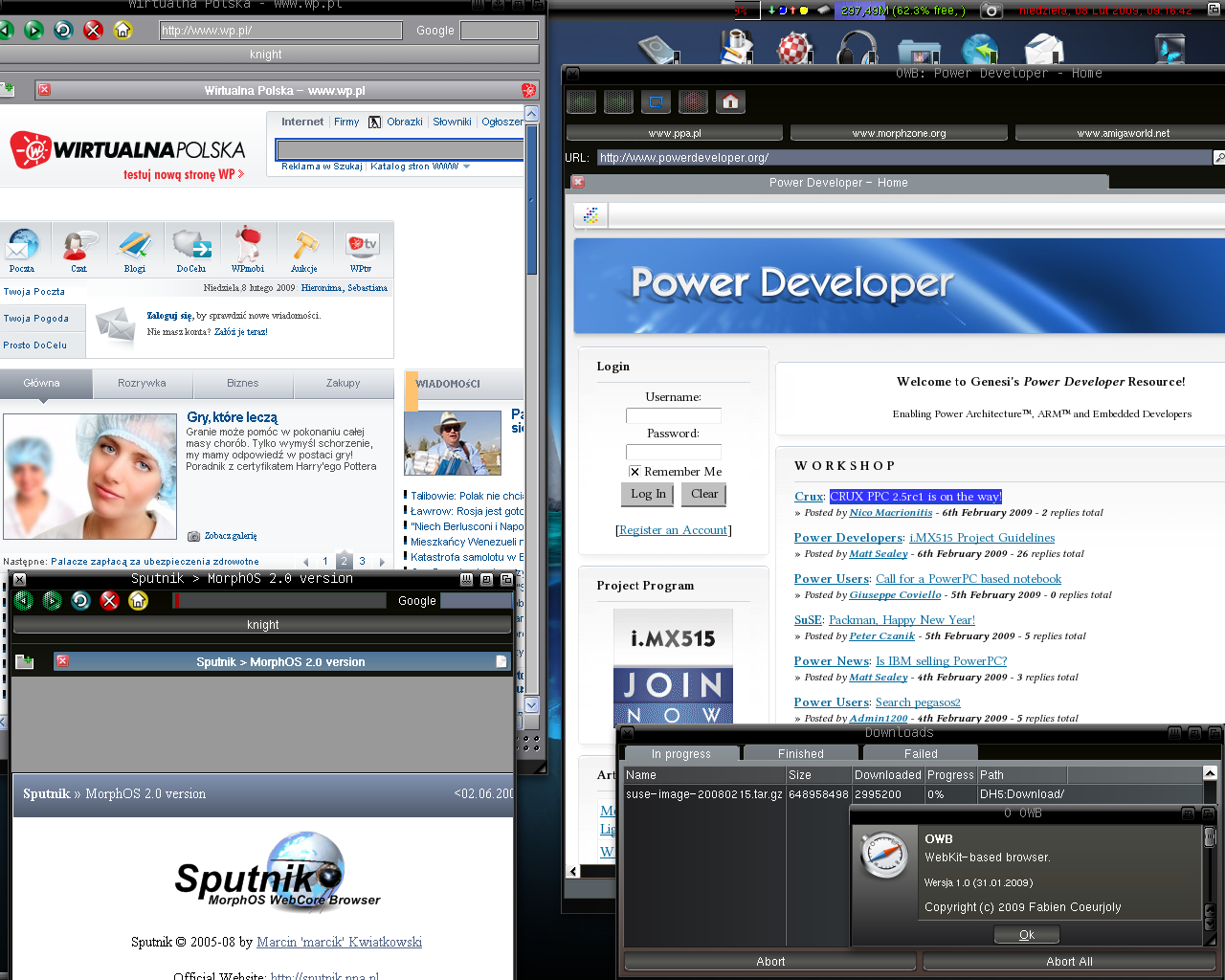Go to home page in Sputnik window
Screen dimensions: 1225x980
139,600
